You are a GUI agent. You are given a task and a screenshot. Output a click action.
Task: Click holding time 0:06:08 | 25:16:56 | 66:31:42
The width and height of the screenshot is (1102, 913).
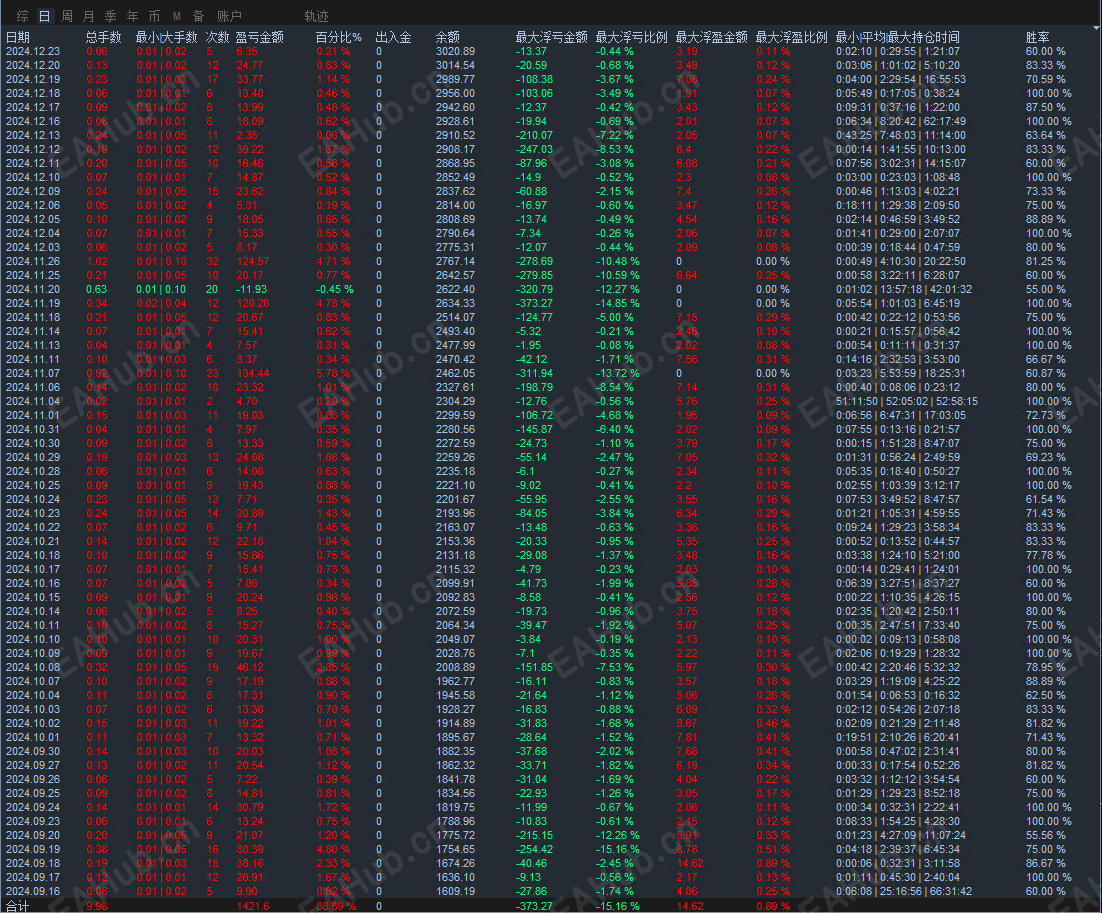click(904, 891)
